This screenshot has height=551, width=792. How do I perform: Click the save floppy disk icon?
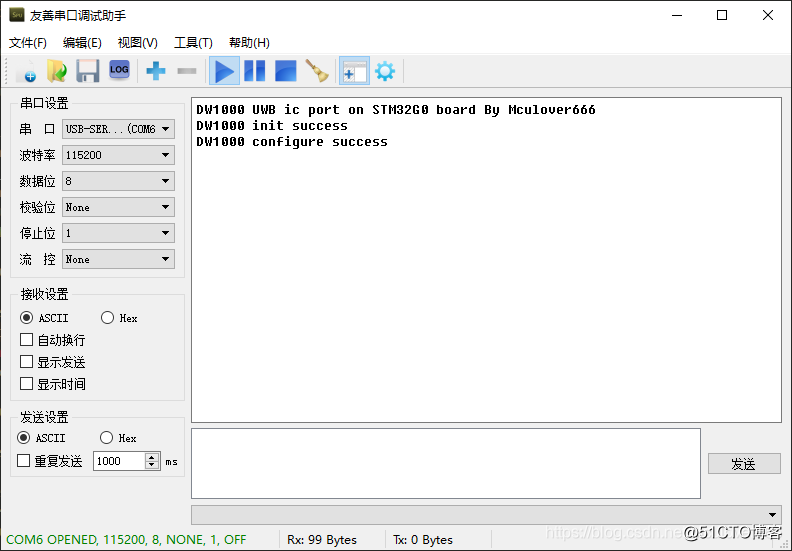tap(87, 71)
